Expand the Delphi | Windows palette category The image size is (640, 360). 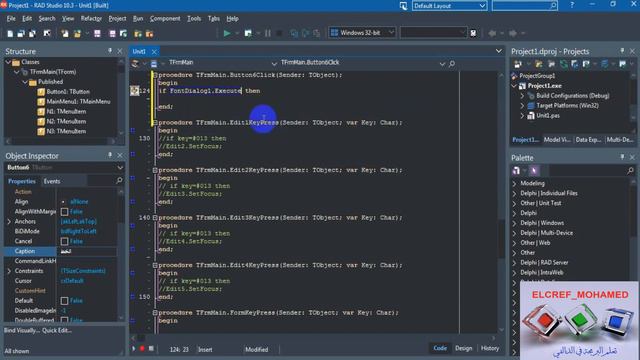tap(514, 223)
